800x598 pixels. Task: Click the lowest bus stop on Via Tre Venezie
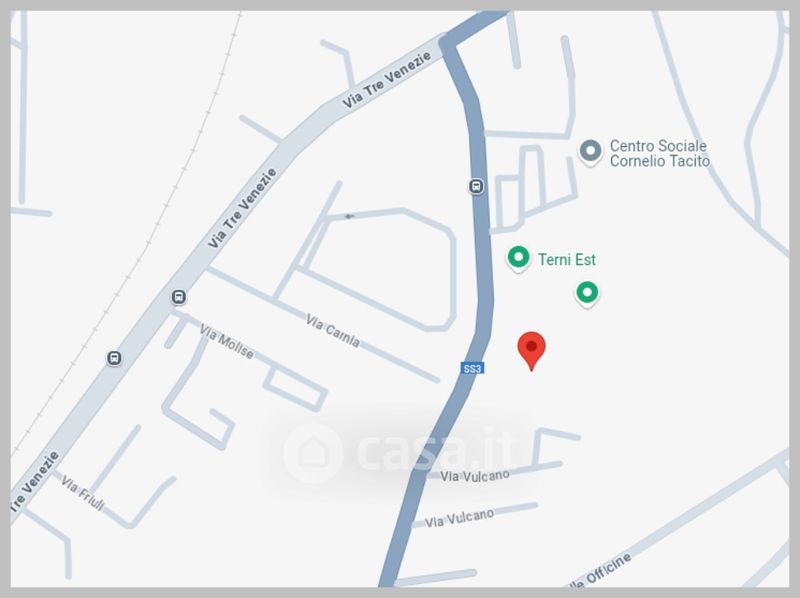point(114,358)
